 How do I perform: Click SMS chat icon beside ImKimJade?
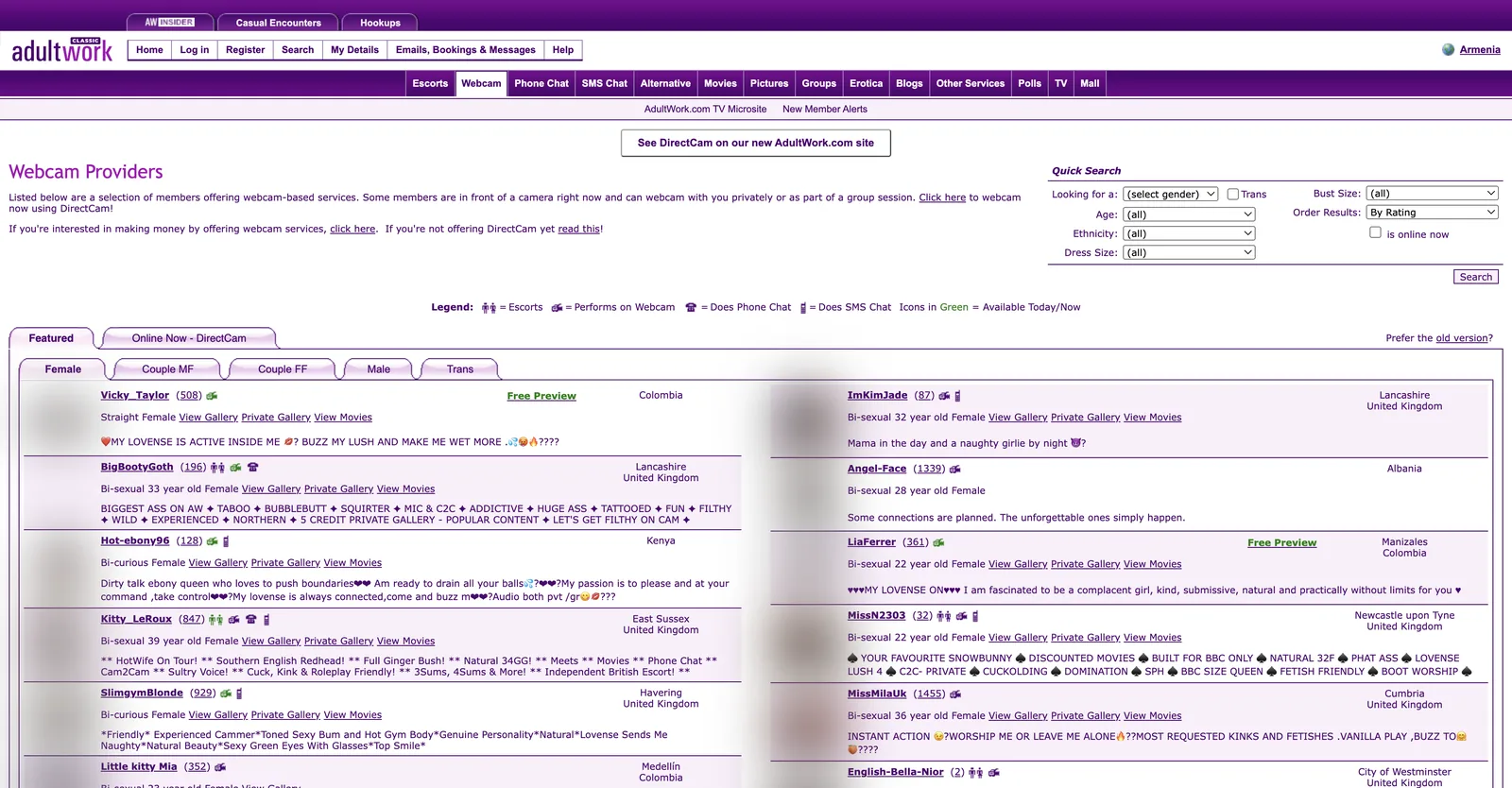pyautogui.click(x=957, y=396)
